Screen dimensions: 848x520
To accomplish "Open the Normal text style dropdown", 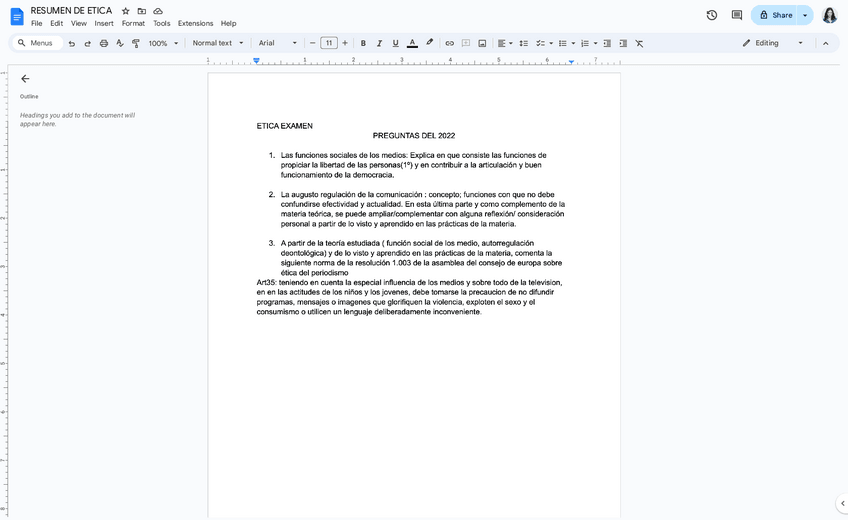I will [217, 43].
